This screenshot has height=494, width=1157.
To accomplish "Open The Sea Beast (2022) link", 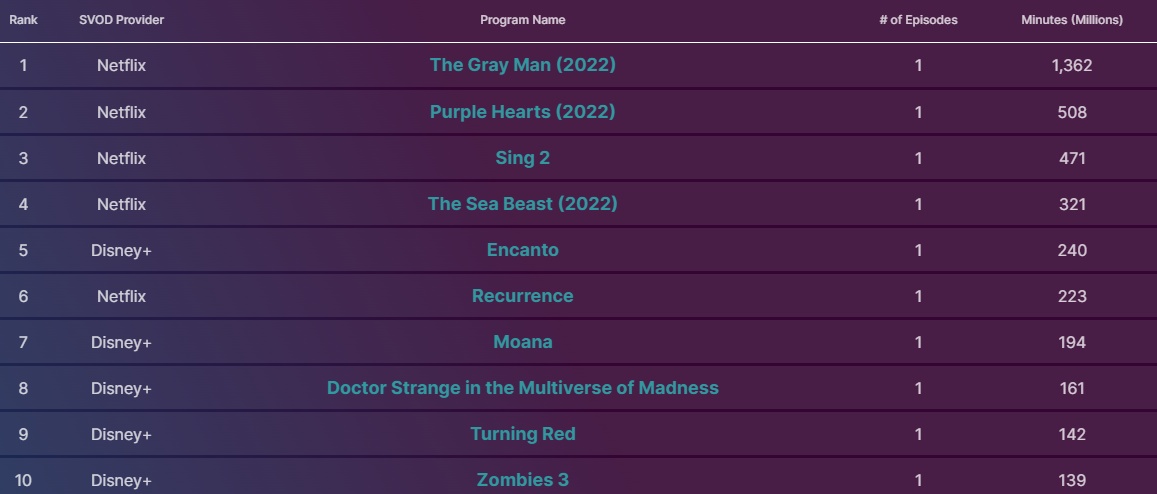I will (x=522, y=204).
